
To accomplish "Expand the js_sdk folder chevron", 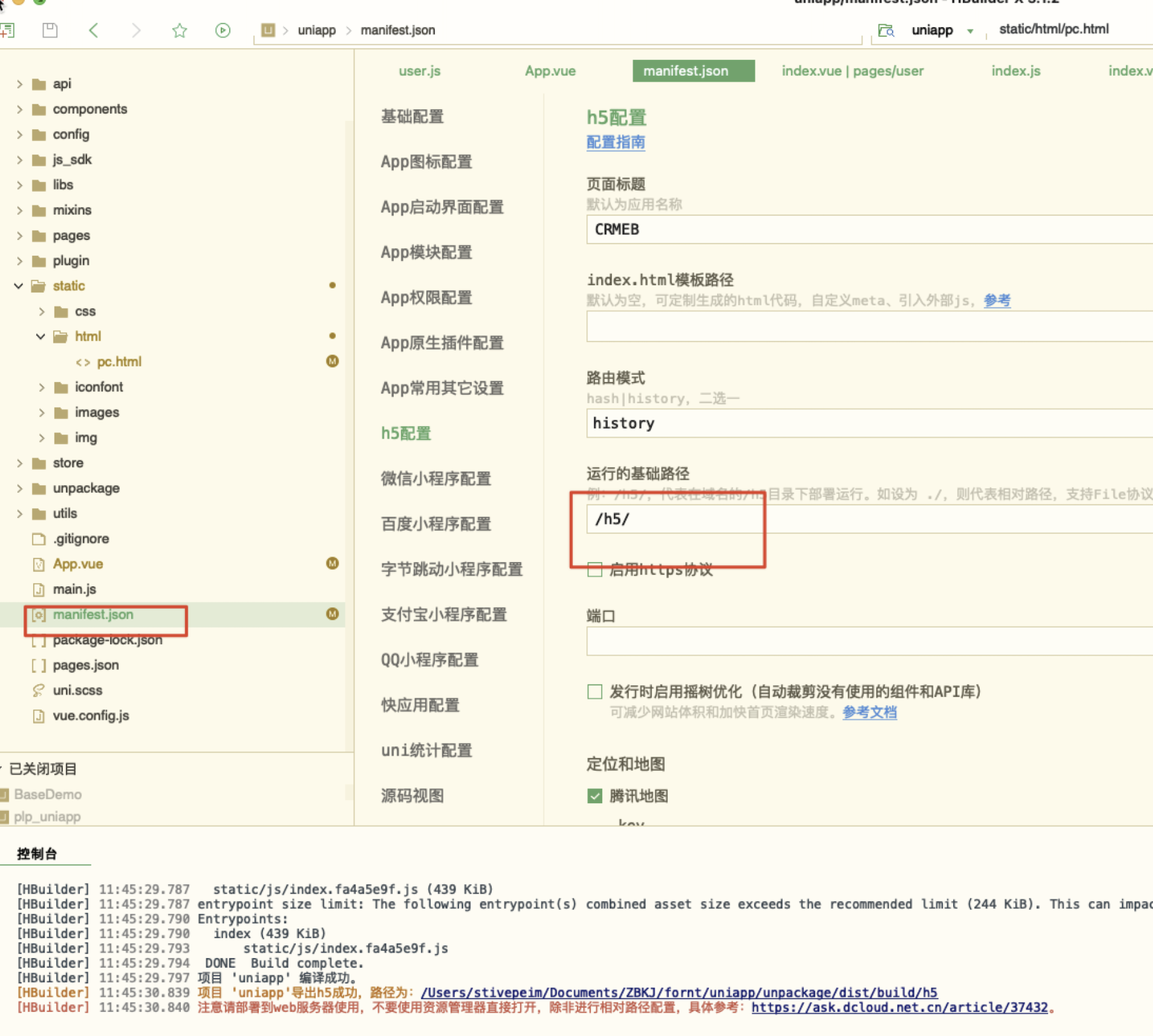I will pyautogui.click(x=19, y=160).
